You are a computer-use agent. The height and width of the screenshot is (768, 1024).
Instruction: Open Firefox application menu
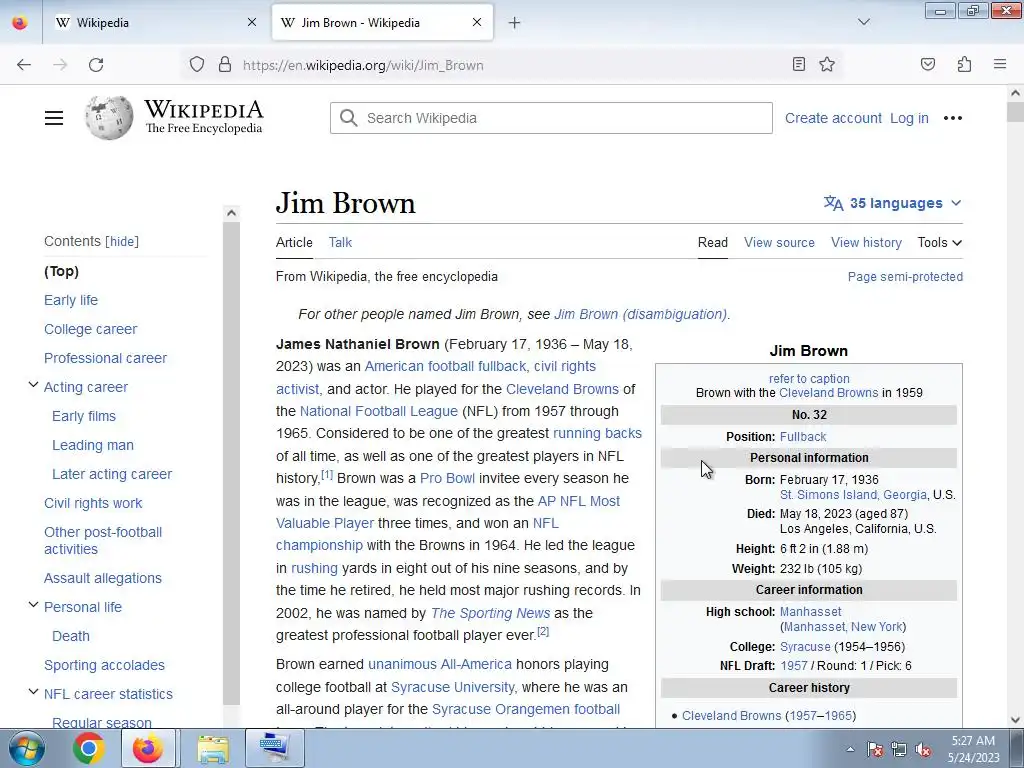[1000, 64]
